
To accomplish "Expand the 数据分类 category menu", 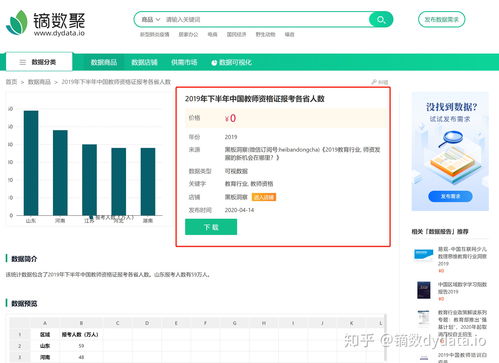I will click(x=39, y=62).
